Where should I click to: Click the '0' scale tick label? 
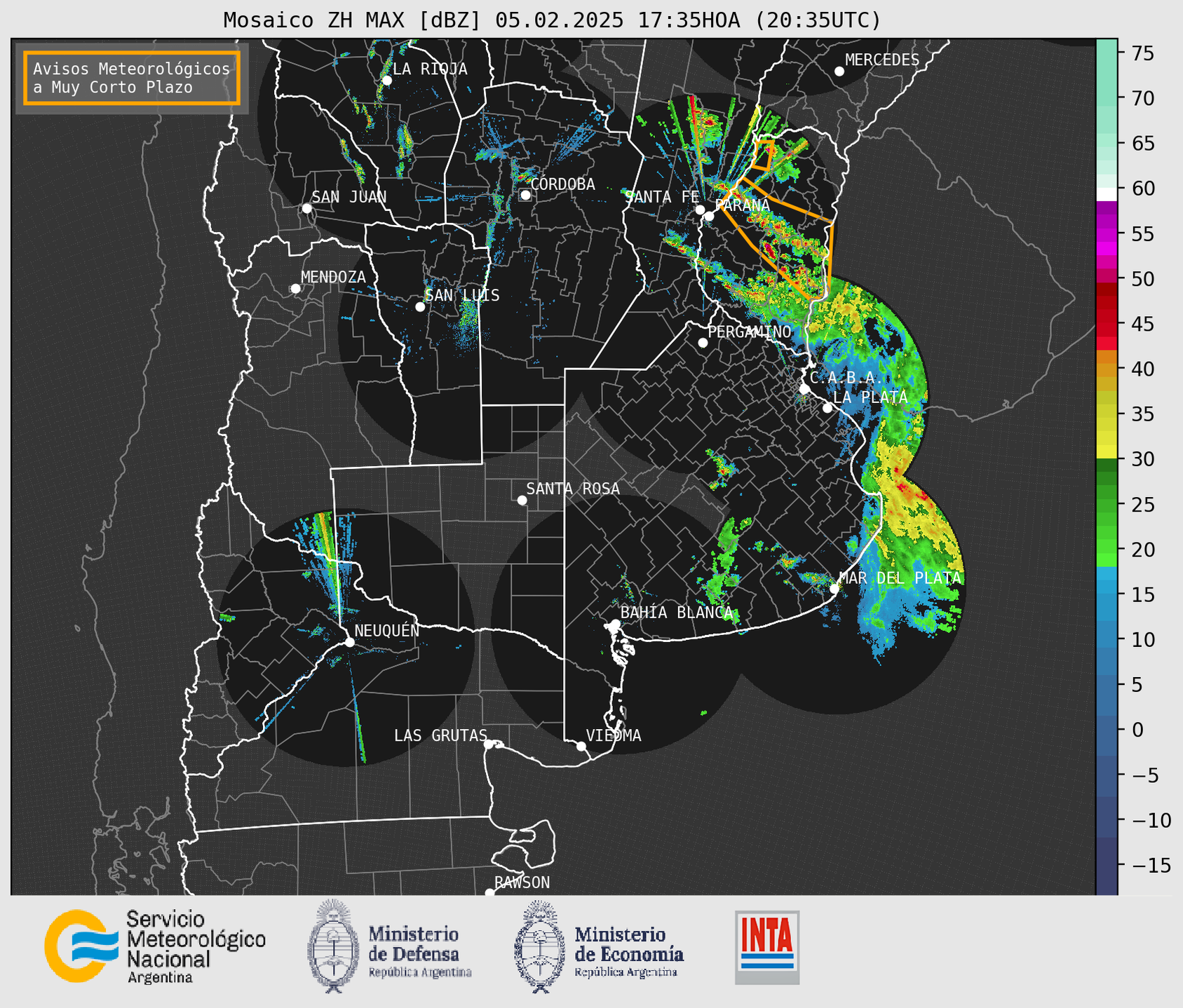pos(1137,730)
